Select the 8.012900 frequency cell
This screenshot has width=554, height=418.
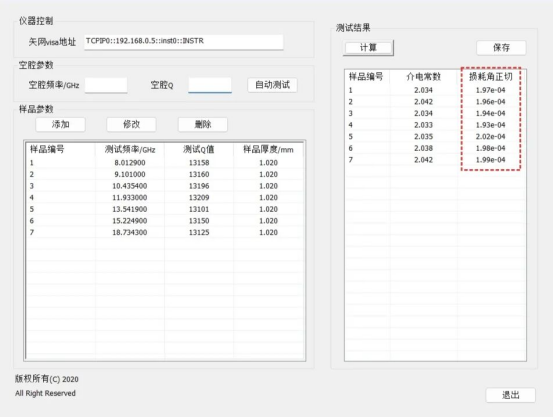tap(130, 163)
